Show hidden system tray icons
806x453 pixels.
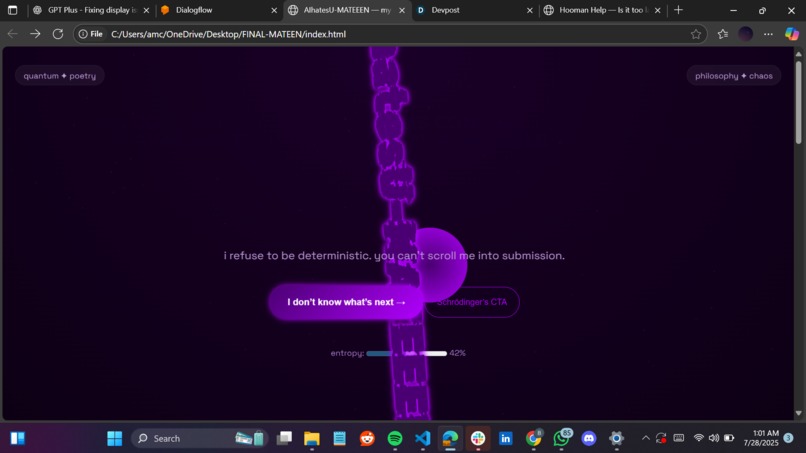point(646,438)
